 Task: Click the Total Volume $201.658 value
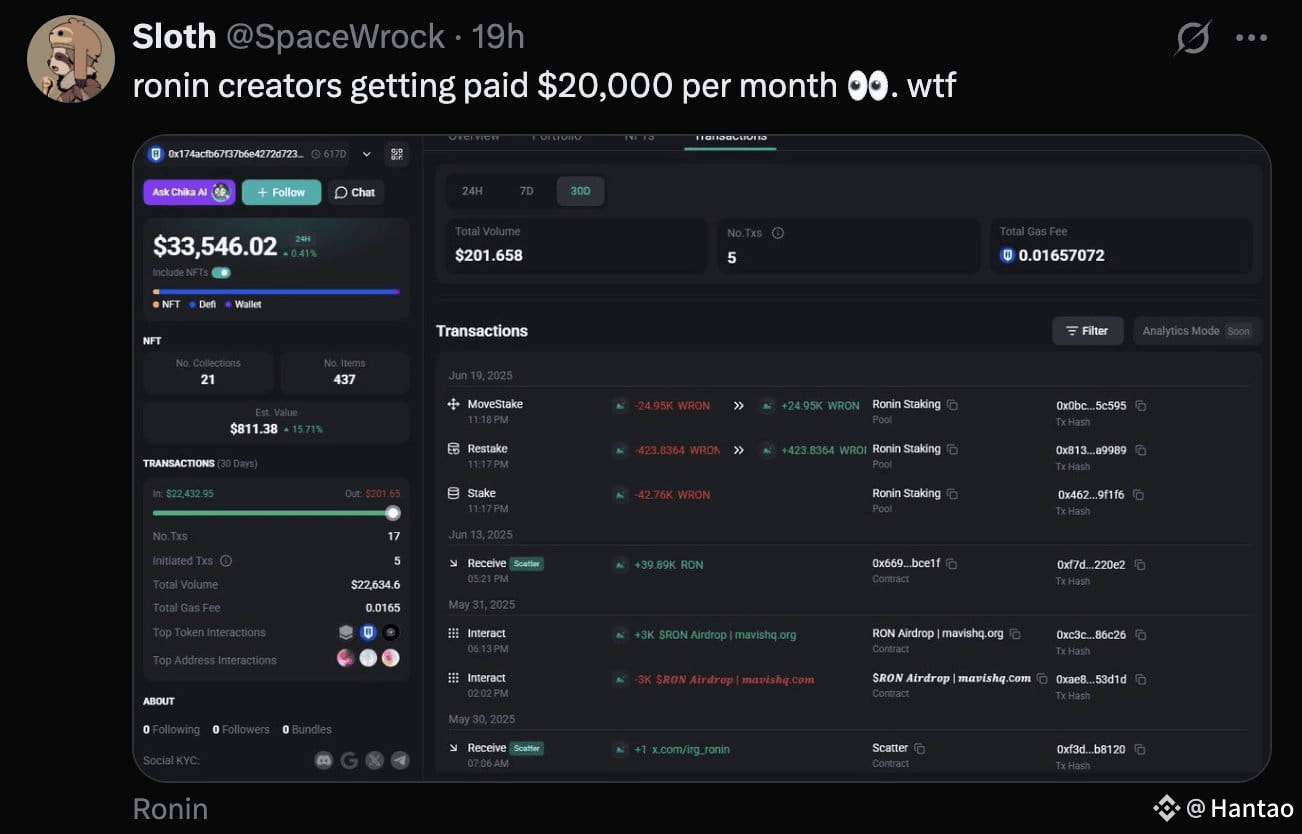tap(489, 255)
